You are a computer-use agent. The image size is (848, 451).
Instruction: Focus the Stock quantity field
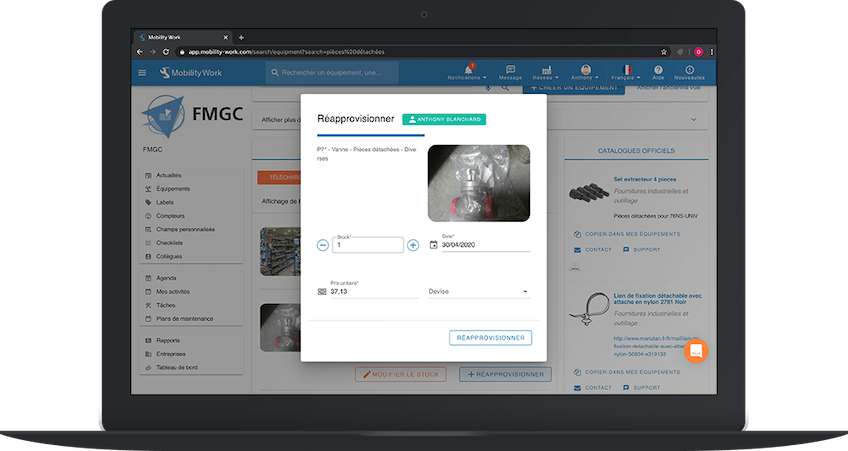point(368,245)
